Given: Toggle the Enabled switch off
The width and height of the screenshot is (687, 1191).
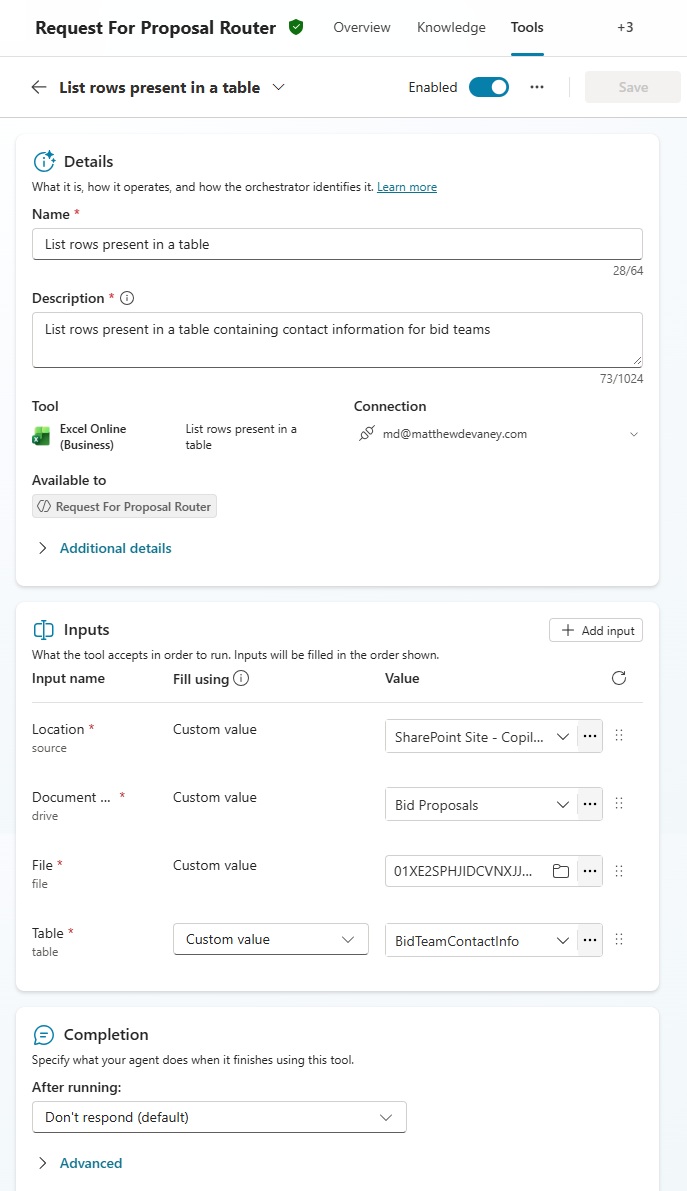Looking at the screenshot, I should pos(488,87).
